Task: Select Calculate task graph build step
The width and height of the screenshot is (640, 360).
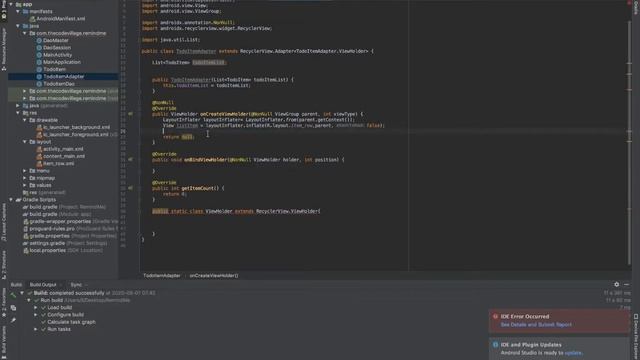Action: pyautogui.click(x=71, y=322)
